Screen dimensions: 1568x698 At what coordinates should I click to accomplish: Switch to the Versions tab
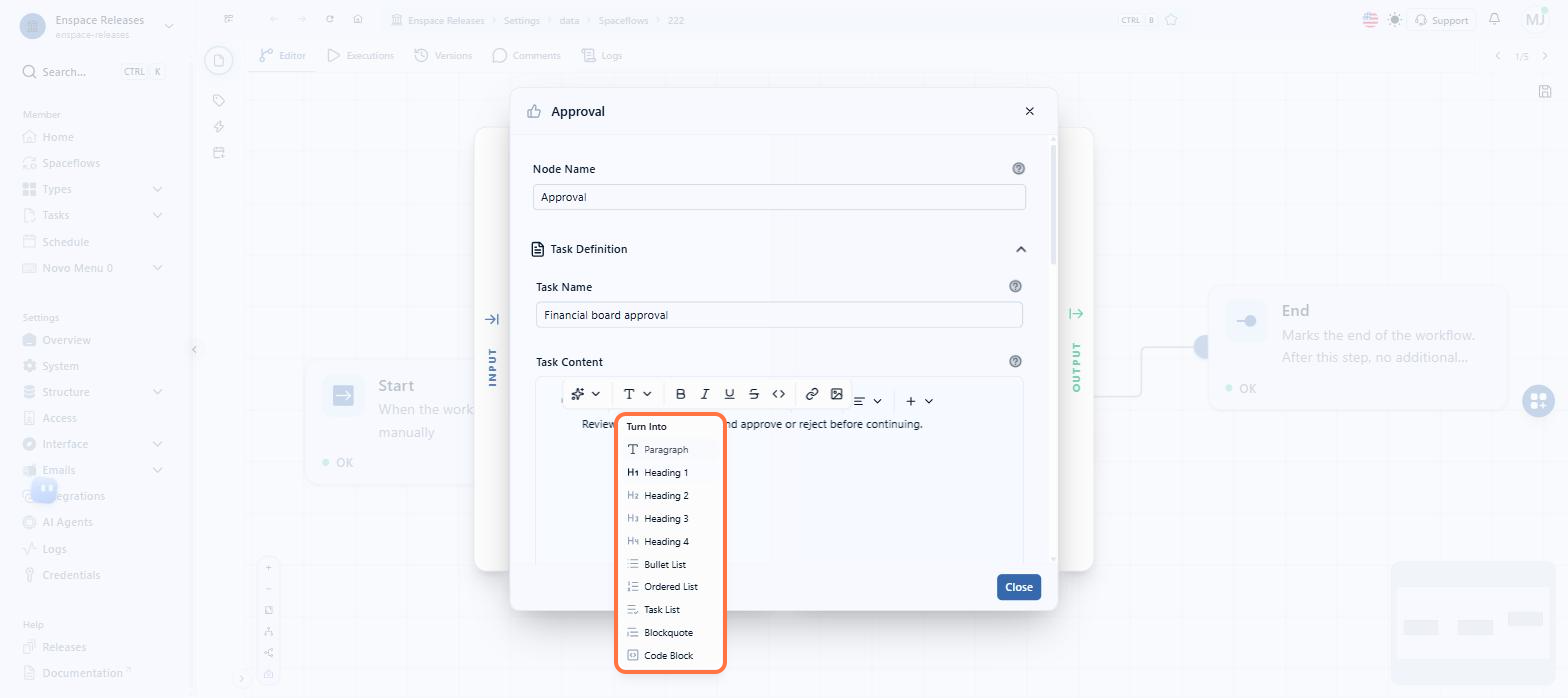(445, 56)
